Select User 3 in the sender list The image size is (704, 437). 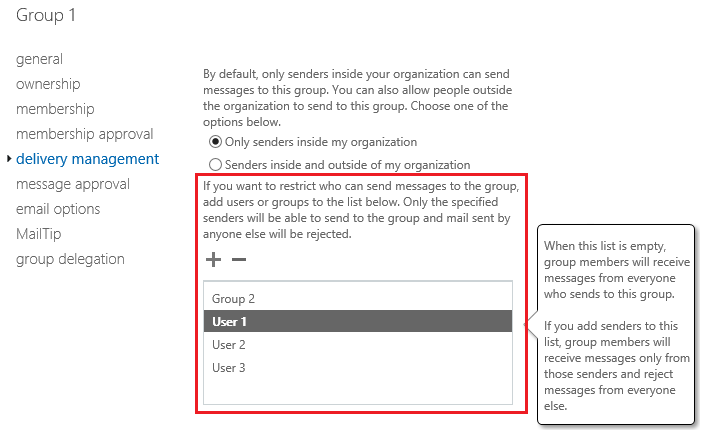point(358,368)
